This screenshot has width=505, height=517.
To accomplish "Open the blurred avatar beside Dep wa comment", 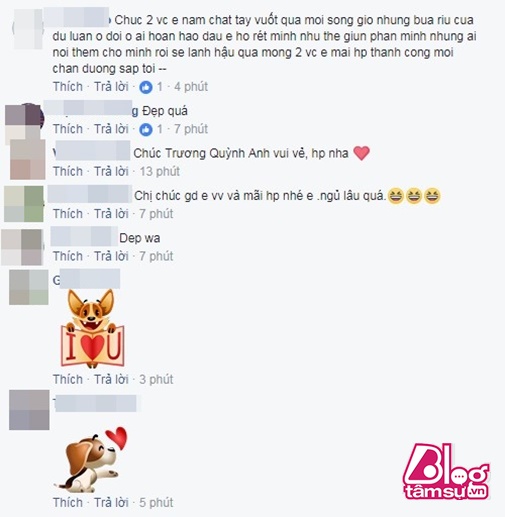I will tap(22, 247).
